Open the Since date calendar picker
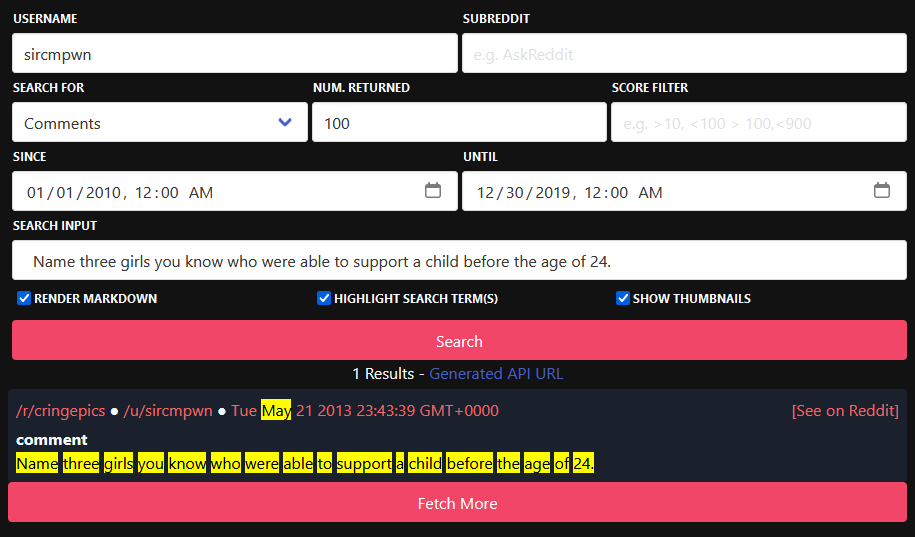This screenshot has width=915, height=537. (x=432, y=190)
